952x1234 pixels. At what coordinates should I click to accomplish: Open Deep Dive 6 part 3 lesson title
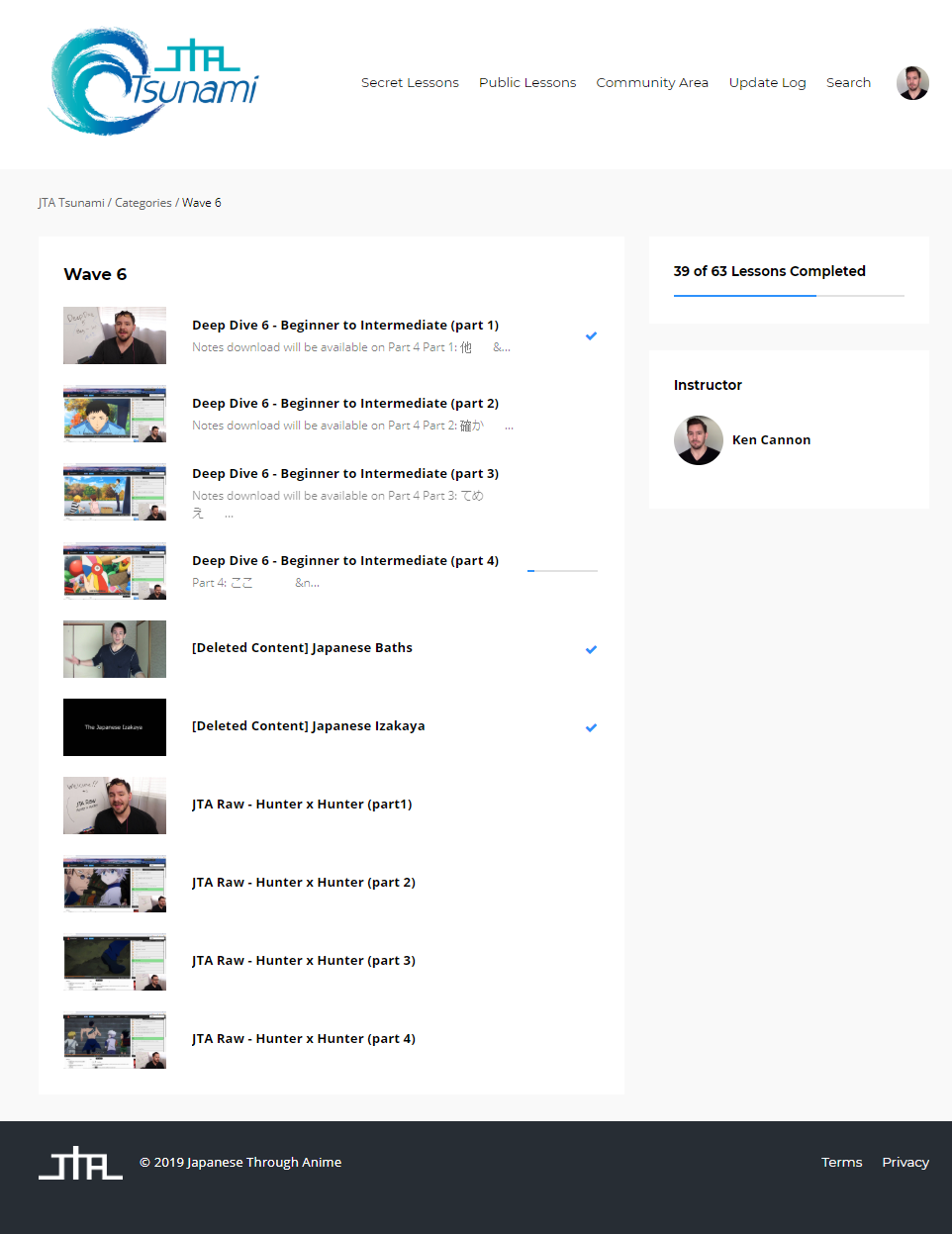point(345,474)
